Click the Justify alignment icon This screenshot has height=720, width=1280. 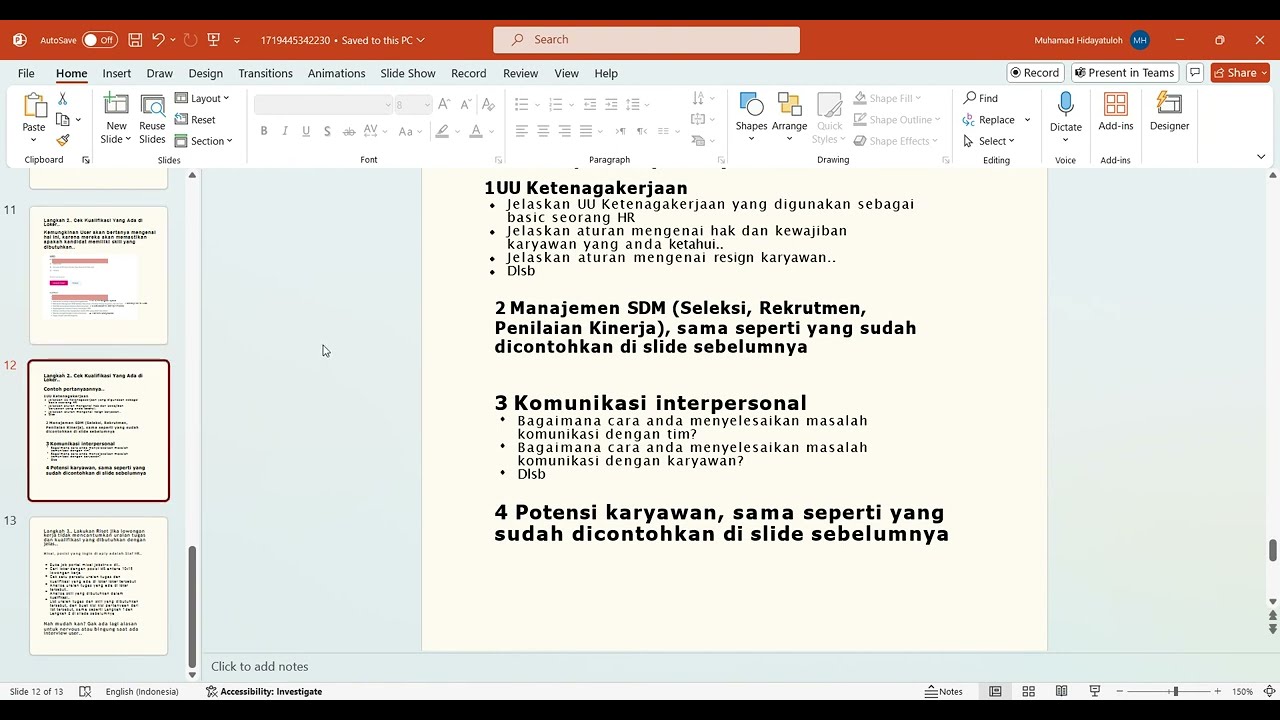click(x=586, y=131)
